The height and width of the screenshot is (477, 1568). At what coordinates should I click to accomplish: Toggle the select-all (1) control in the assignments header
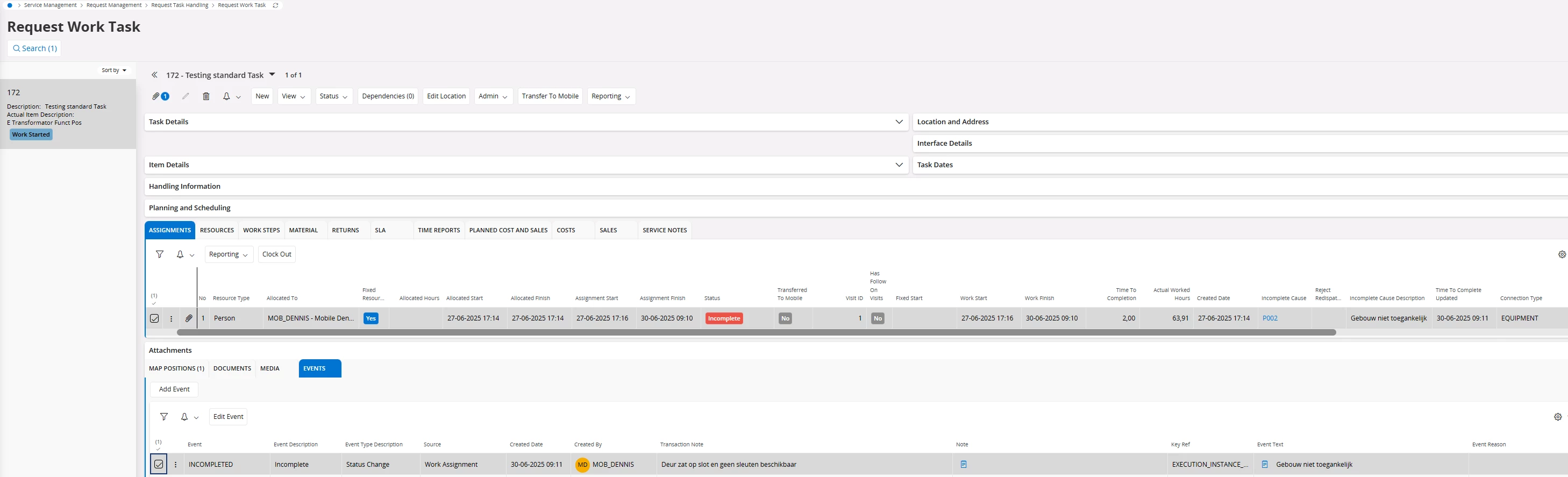pos(154,299)
